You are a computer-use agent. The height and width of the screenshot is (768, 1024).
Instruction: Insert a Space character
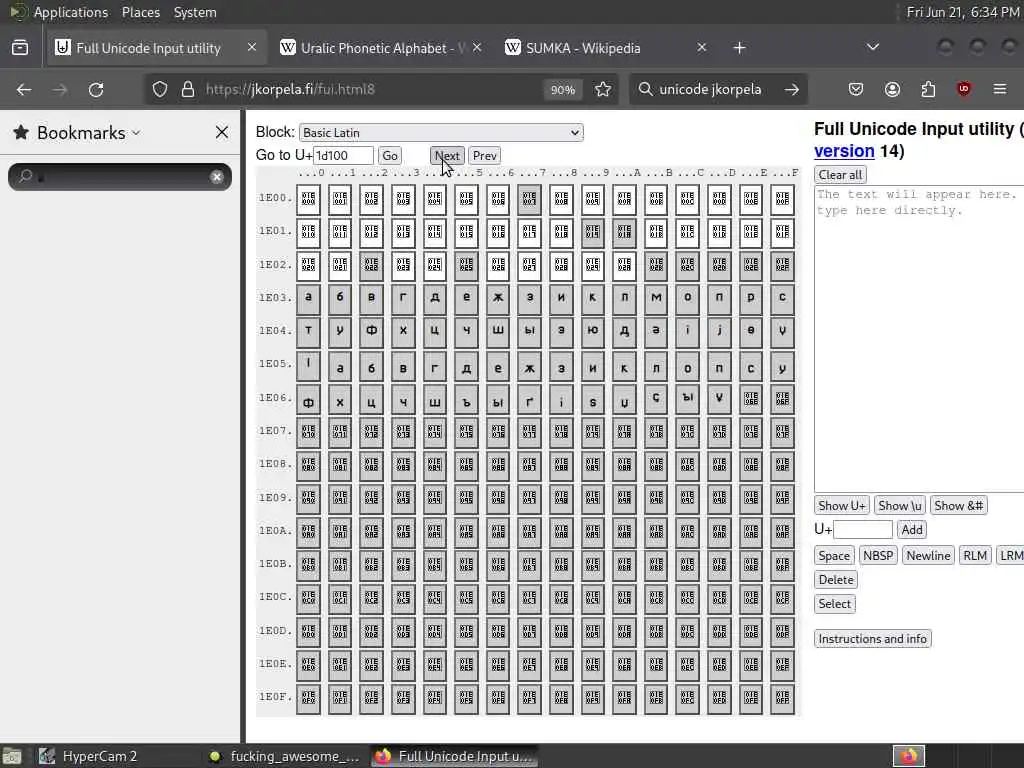834,556
